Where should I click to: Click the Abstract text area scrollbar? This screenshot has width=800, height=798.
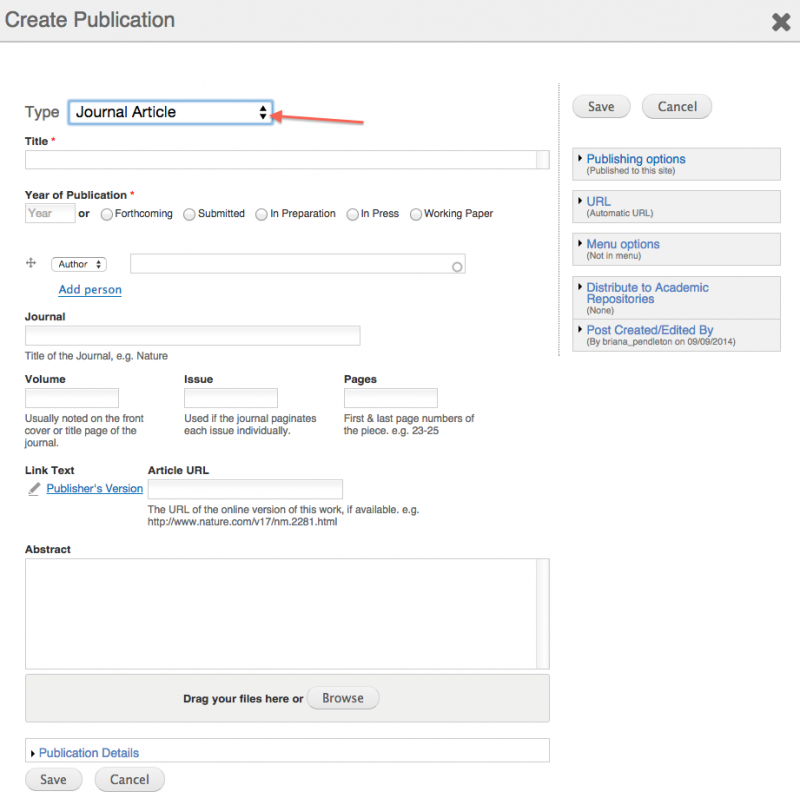(x=543, y=614)
